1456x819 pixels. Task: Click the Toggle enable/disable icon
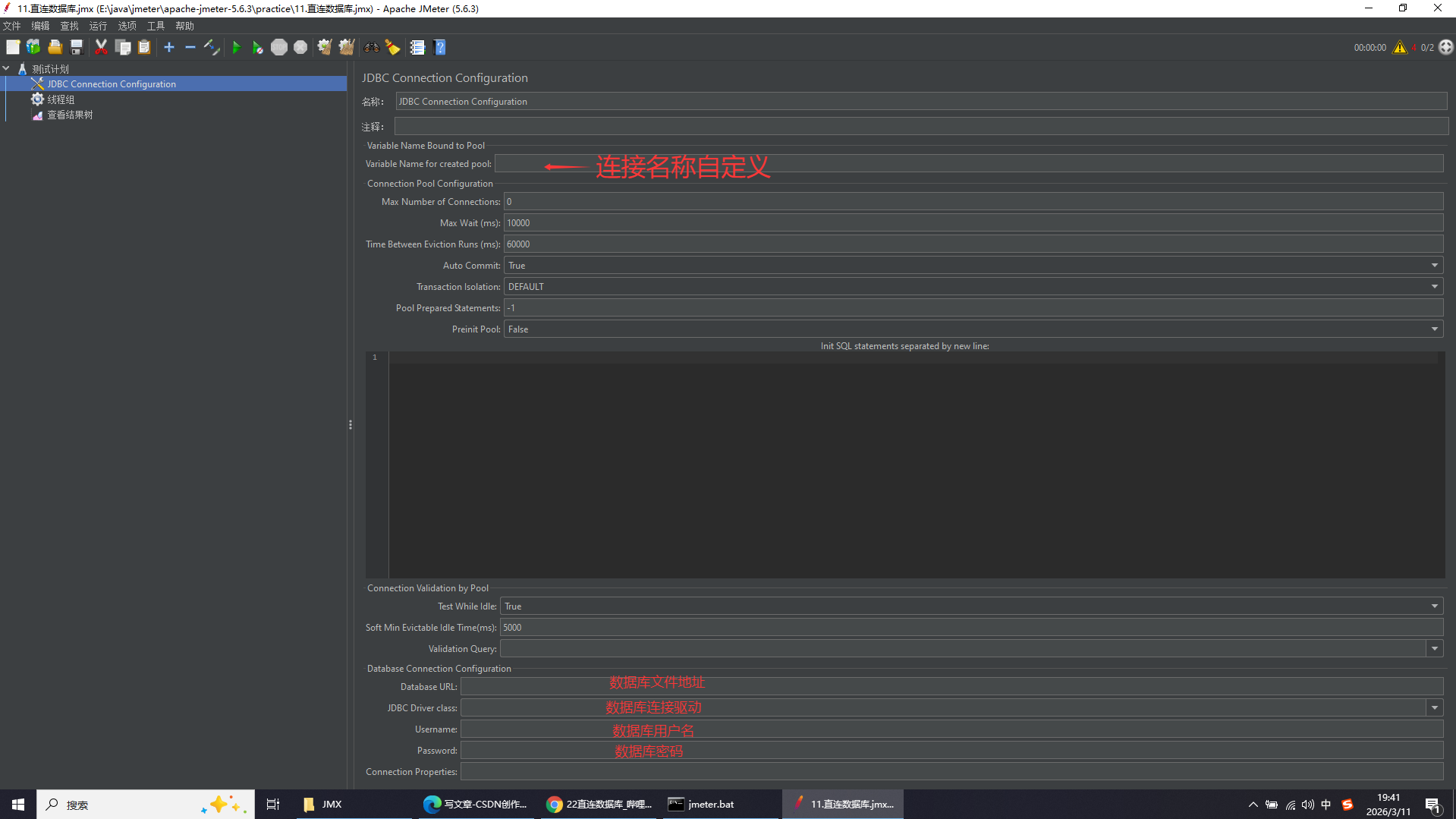point(212,47)
